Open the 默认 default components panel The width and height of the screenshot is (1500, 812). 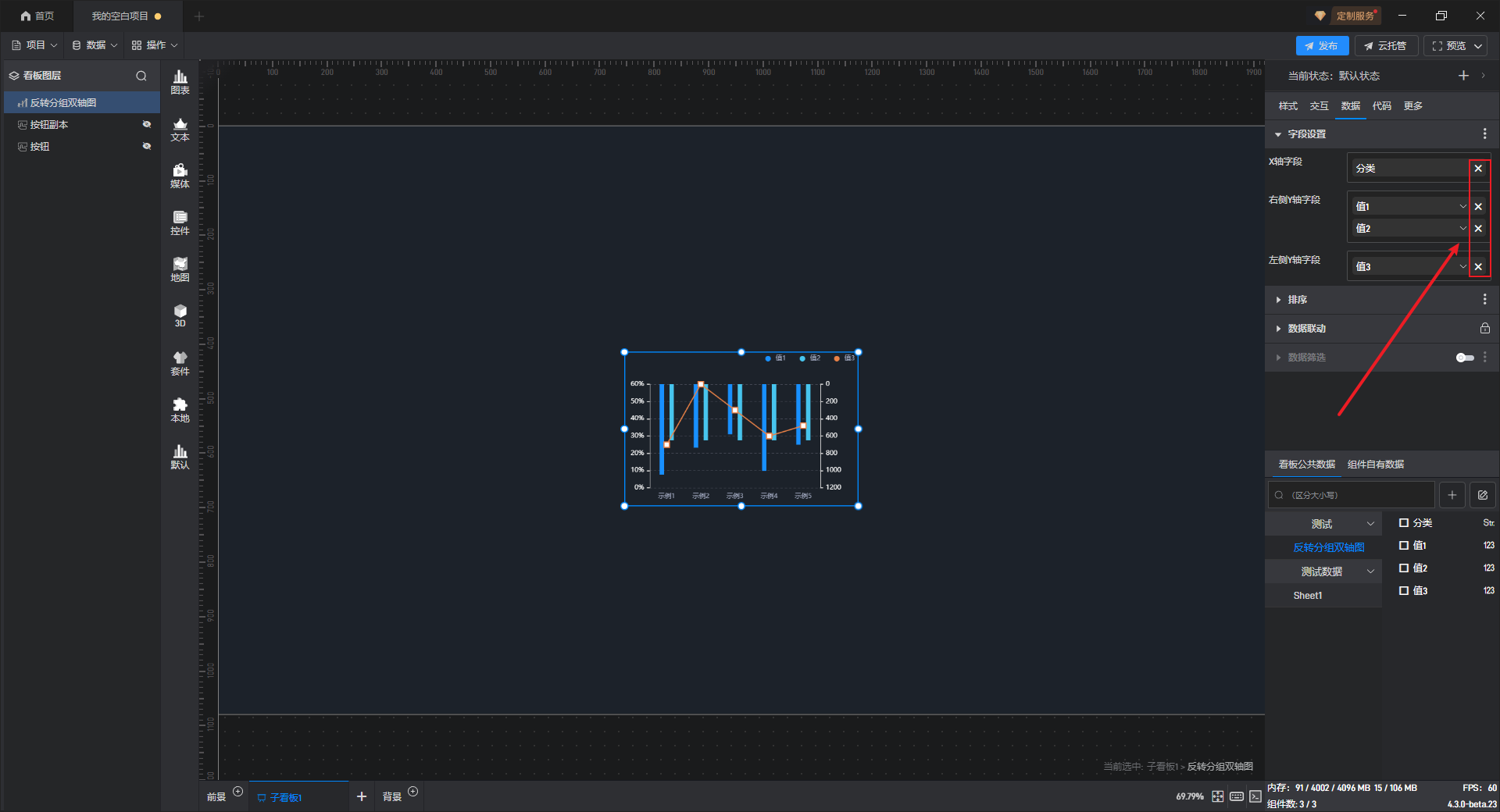tap(180, 457)
